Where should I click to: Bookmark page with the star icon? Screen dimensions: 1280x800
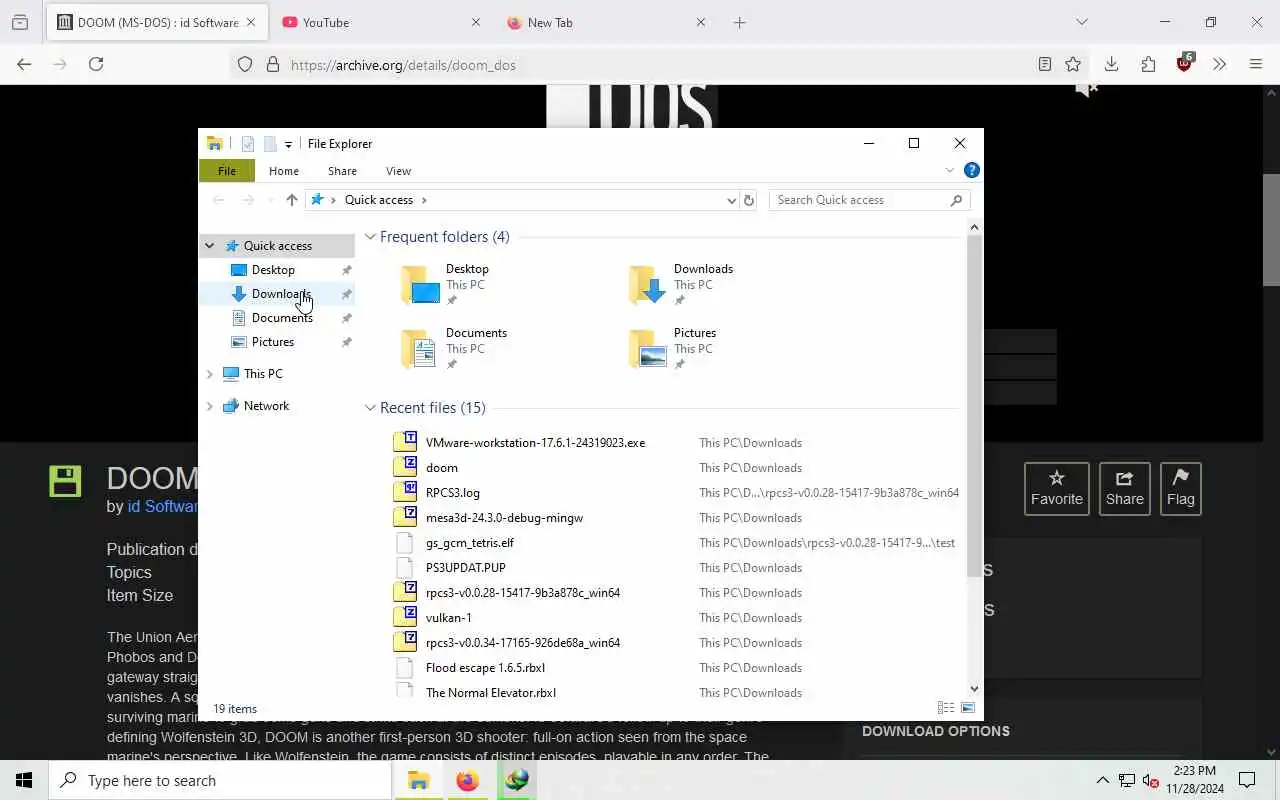pos(1073,64)
